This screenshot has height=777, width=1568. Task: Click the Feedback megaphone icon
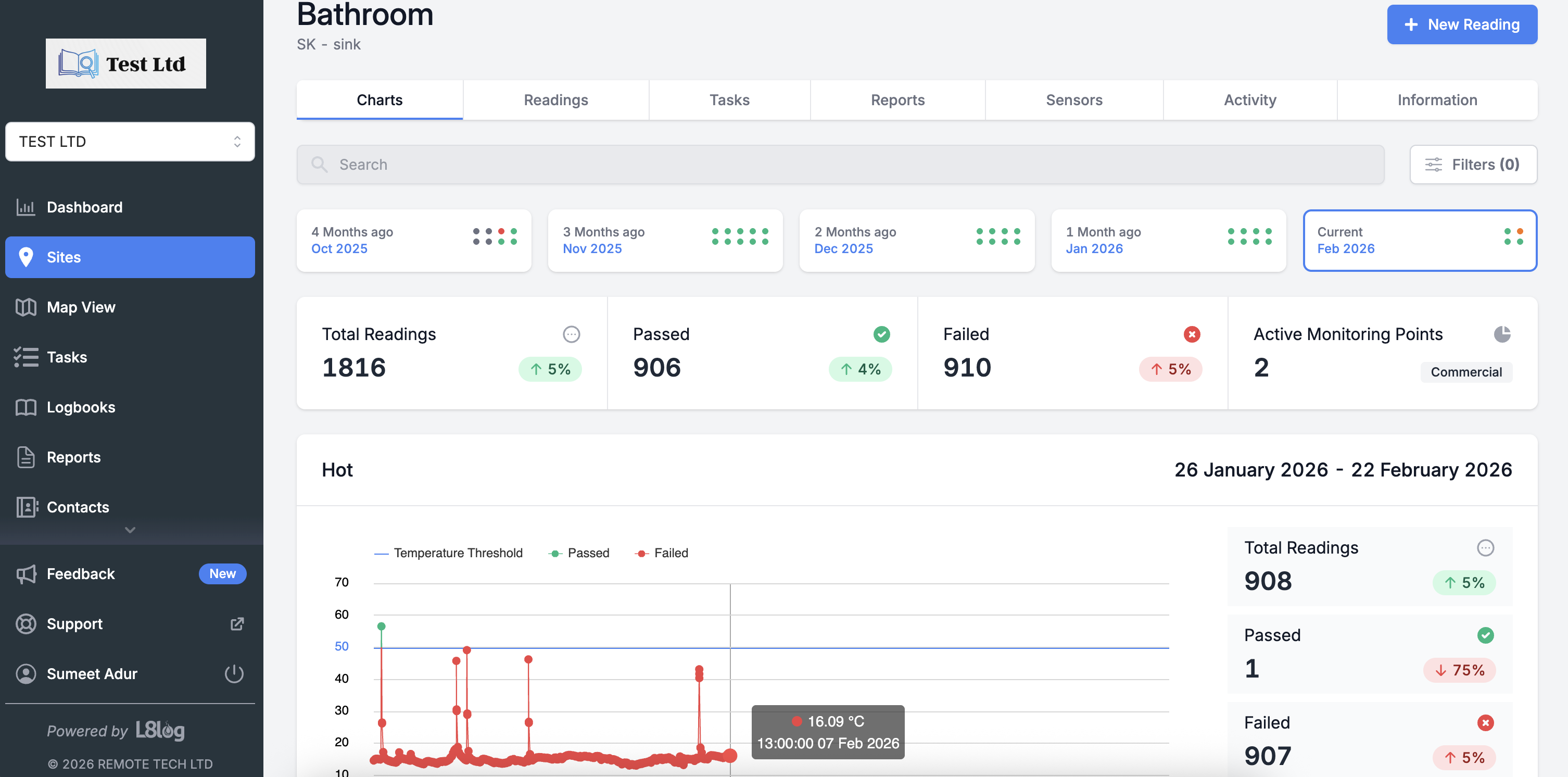(26, 573)
